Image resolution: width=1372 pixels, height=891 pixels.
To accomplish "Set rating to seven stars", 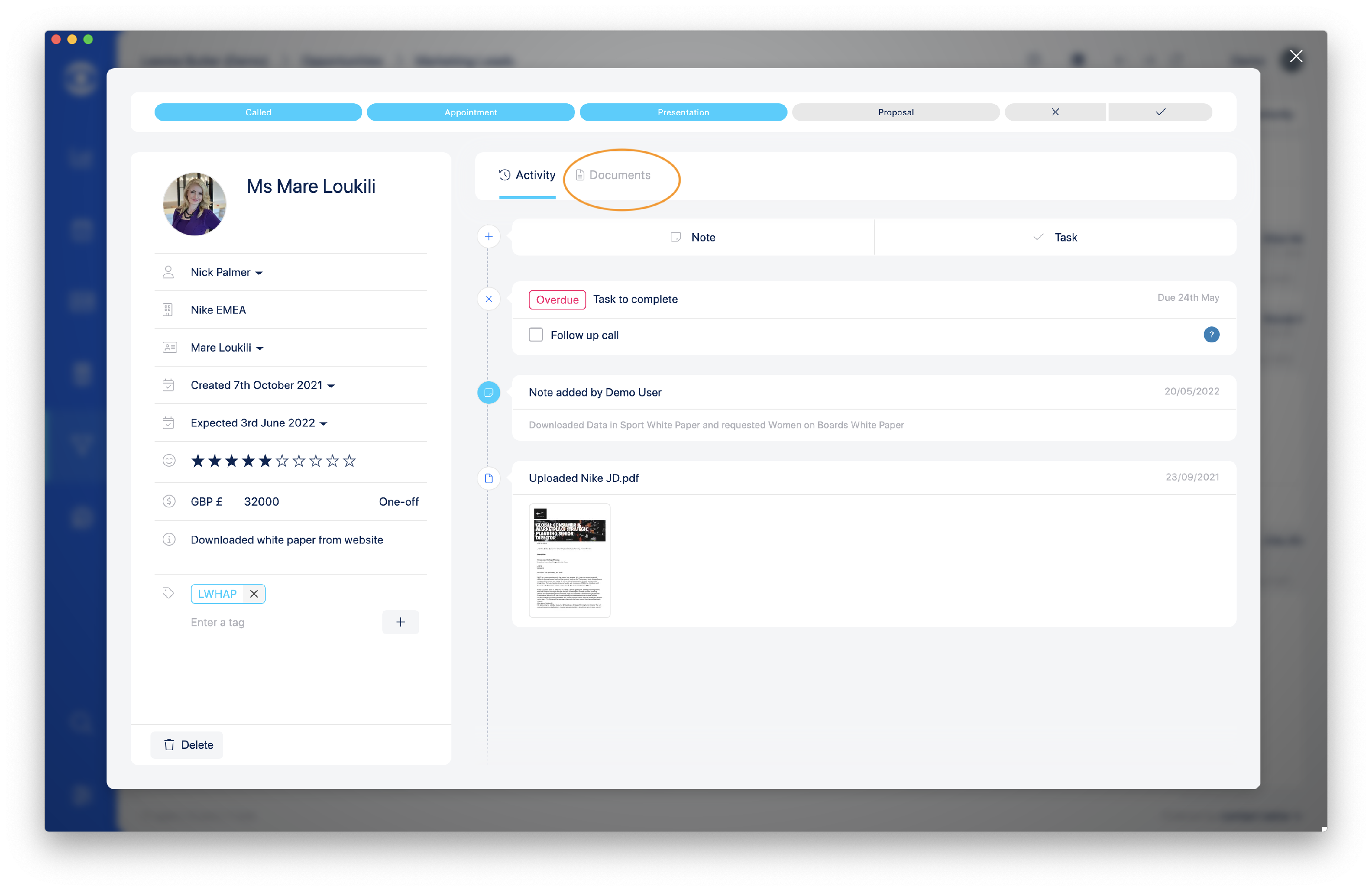I will [299, 461].
